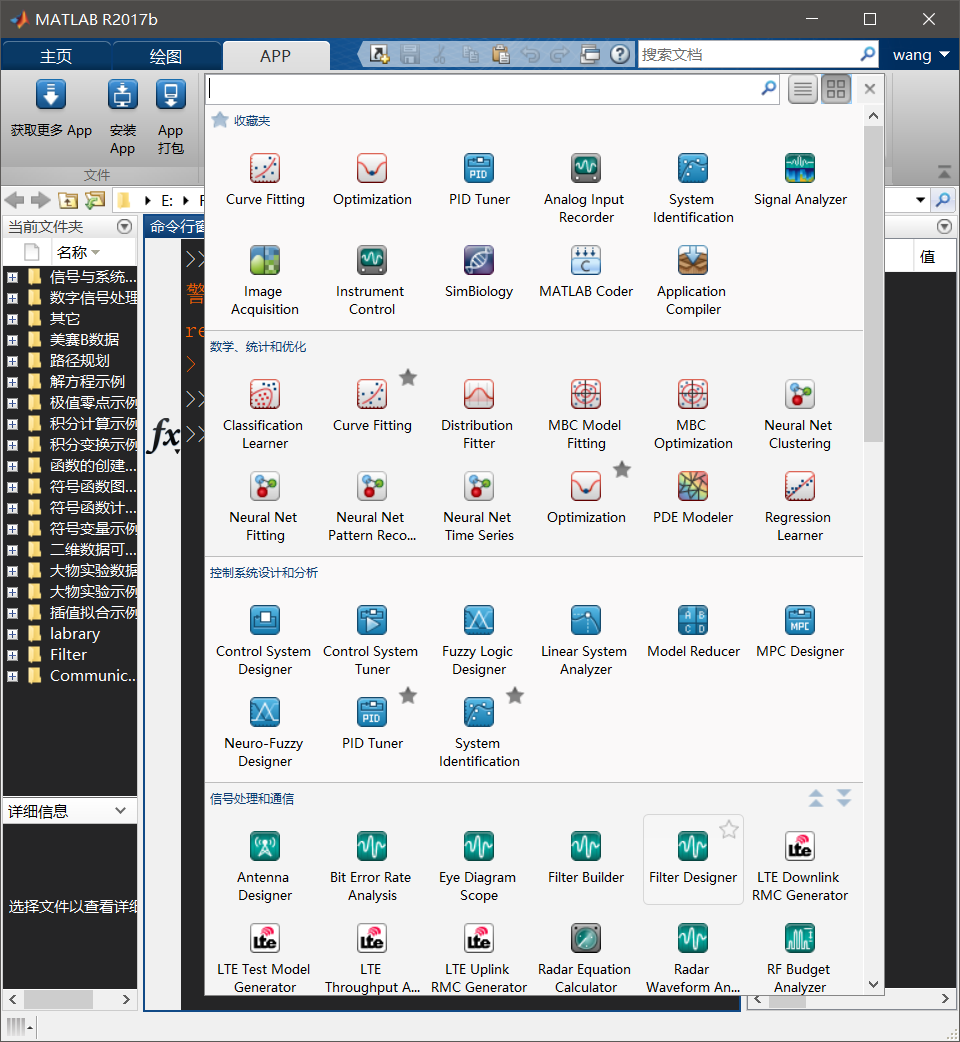Open the 当前文件夹 panel actions dropdown
960x1042 pixels.
point(124,227)
